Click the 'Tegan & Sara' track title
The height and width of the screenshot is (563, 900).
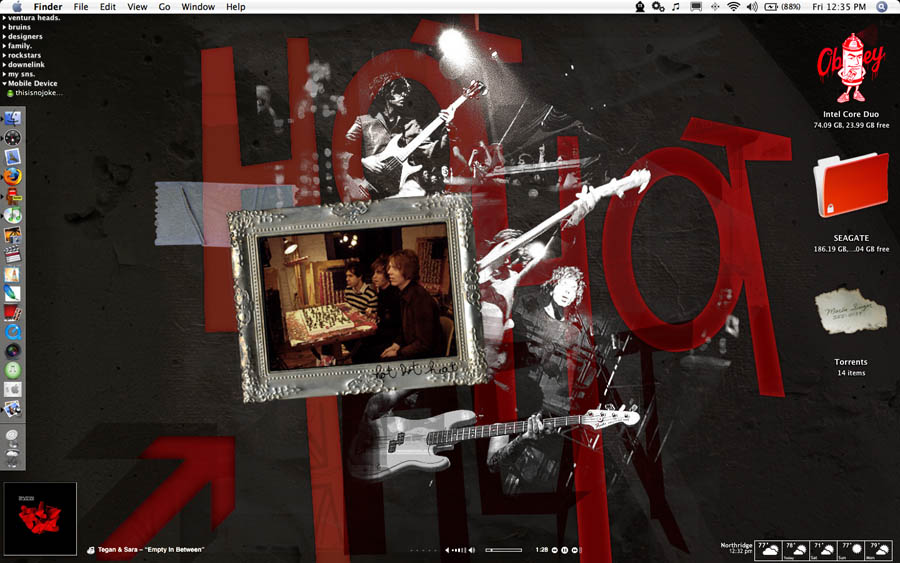point(150,550)
